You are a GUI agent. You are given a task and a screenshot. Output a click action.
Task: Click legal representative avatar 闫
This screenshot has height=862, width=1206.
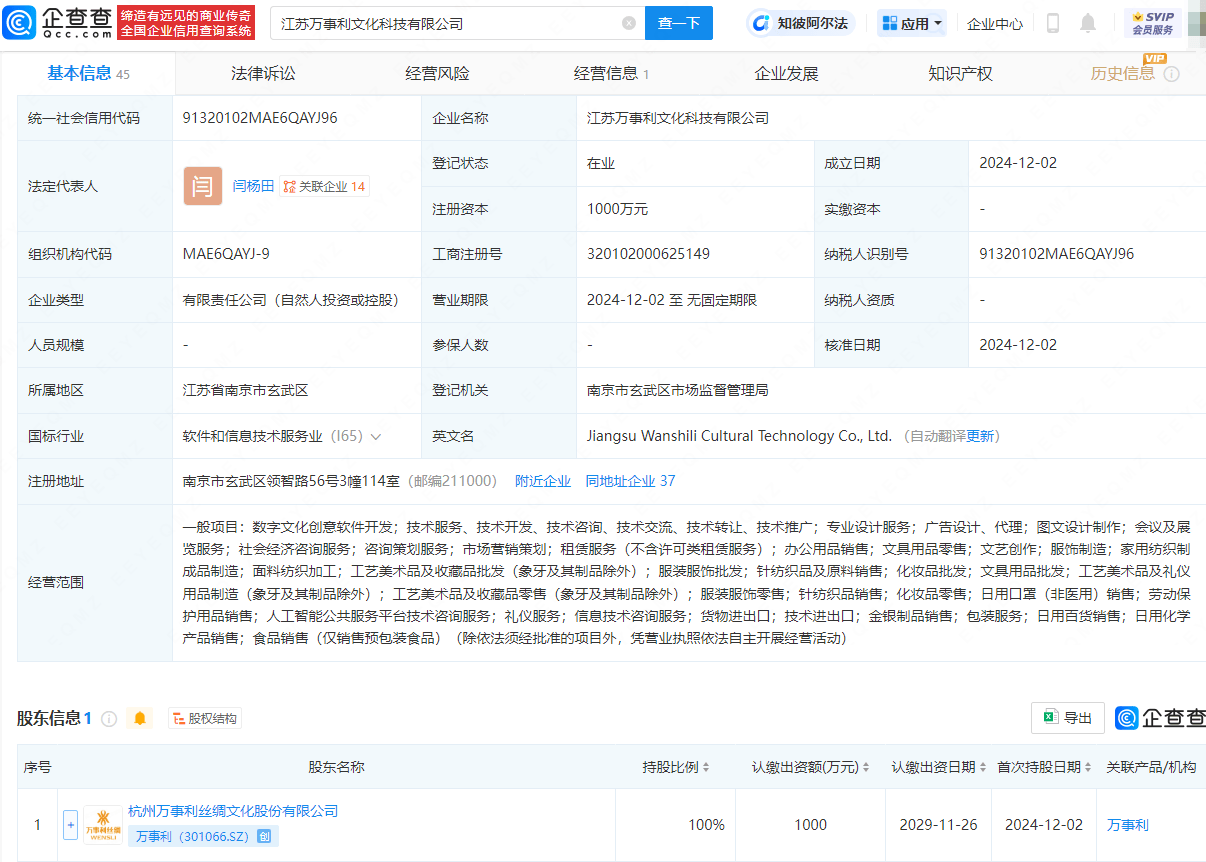coord(203,186)
